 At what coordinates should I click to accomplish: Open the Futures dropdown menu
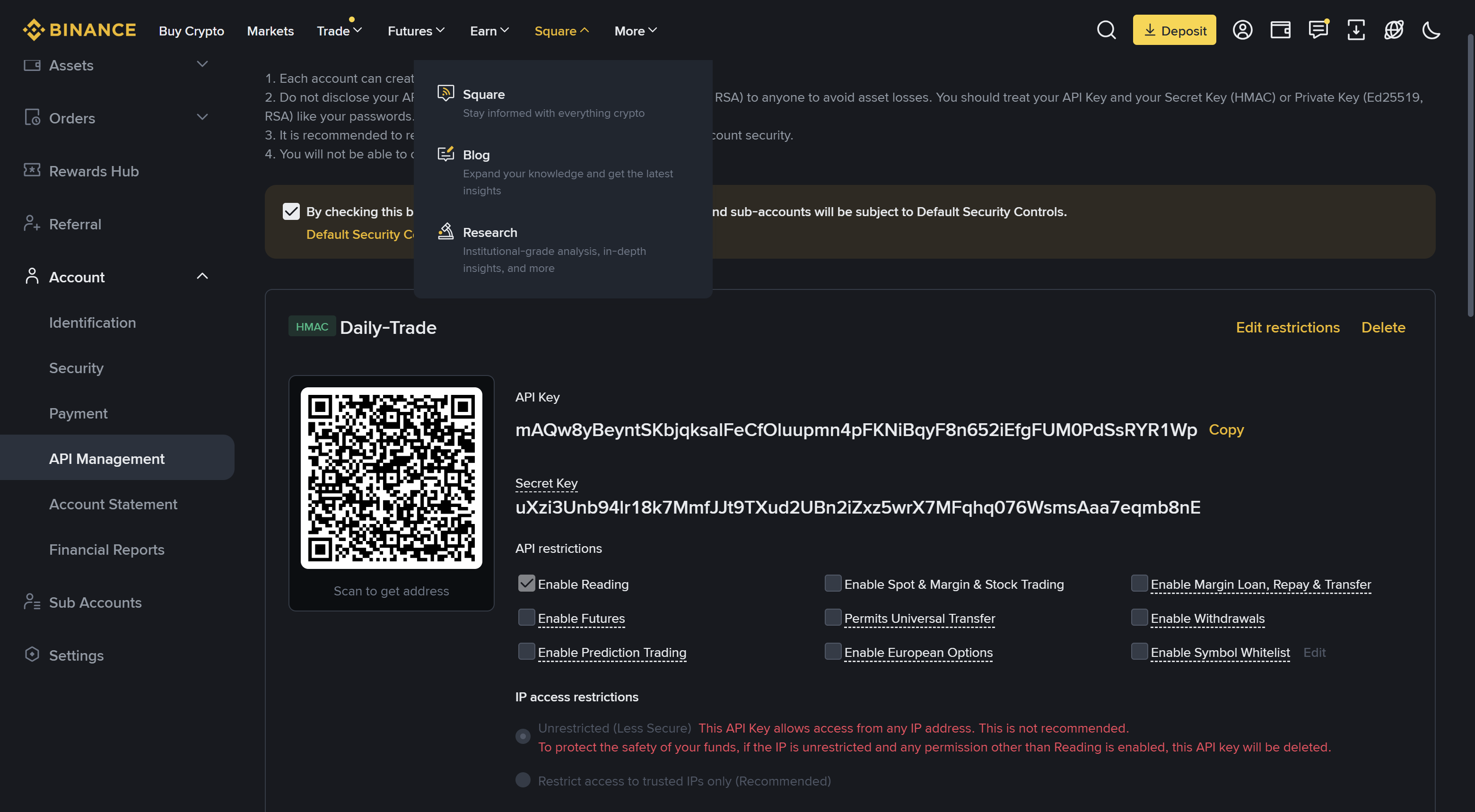(416, 30)
